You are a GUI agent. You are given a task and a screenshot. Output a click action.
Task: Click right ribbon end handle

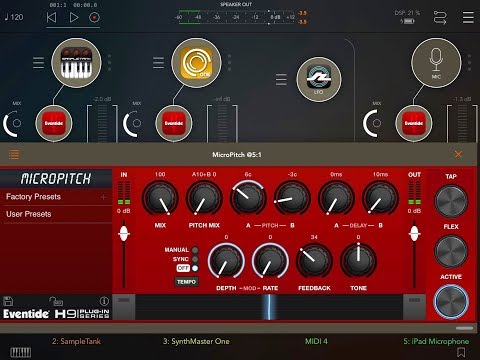[x=414, y=307]
